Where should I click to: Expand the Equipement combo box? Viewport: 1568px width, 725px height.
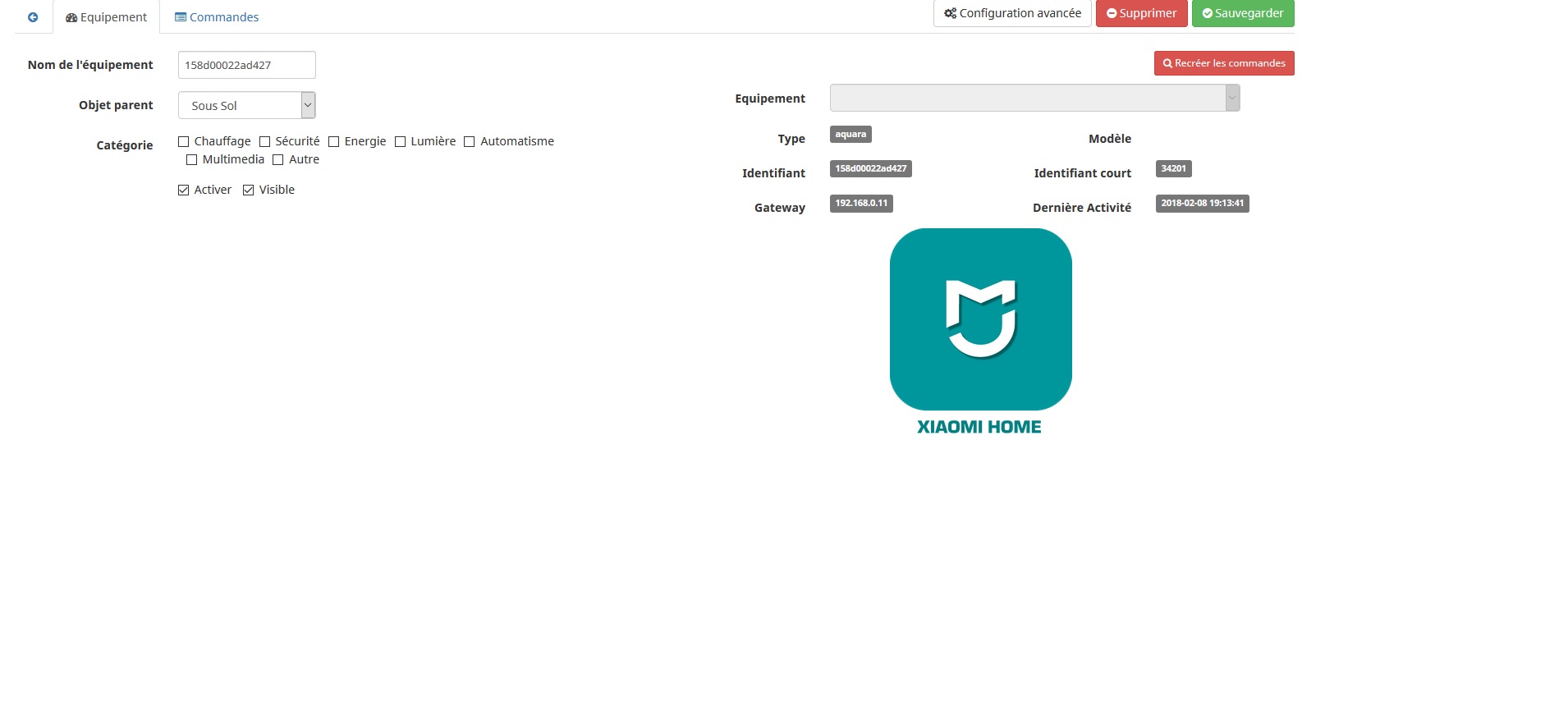pos(1034,98)
